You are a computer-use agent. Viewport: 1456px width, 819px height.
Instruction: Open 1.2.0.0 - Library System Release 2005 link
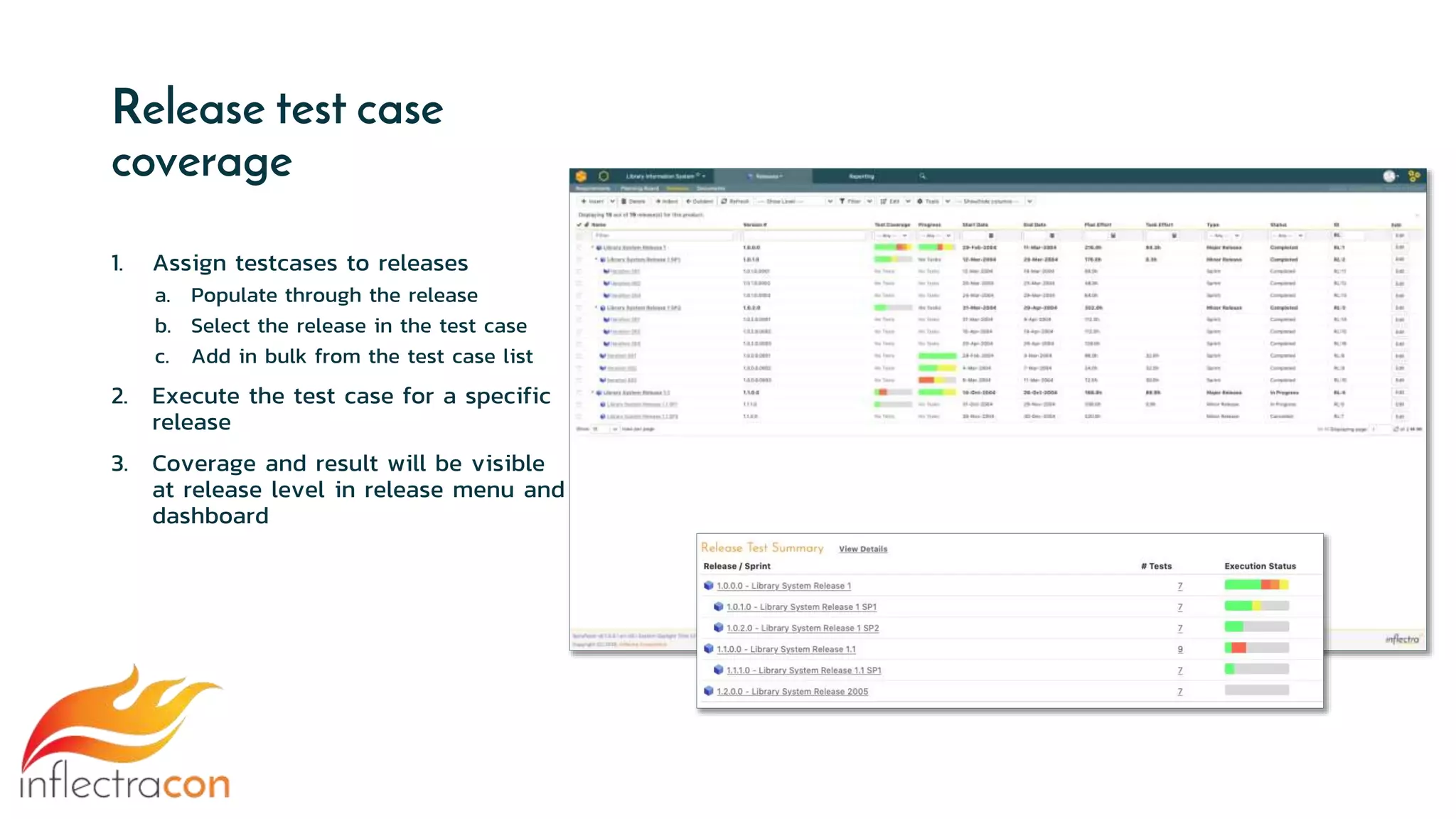pyautogui.click(x=792, y=691)
